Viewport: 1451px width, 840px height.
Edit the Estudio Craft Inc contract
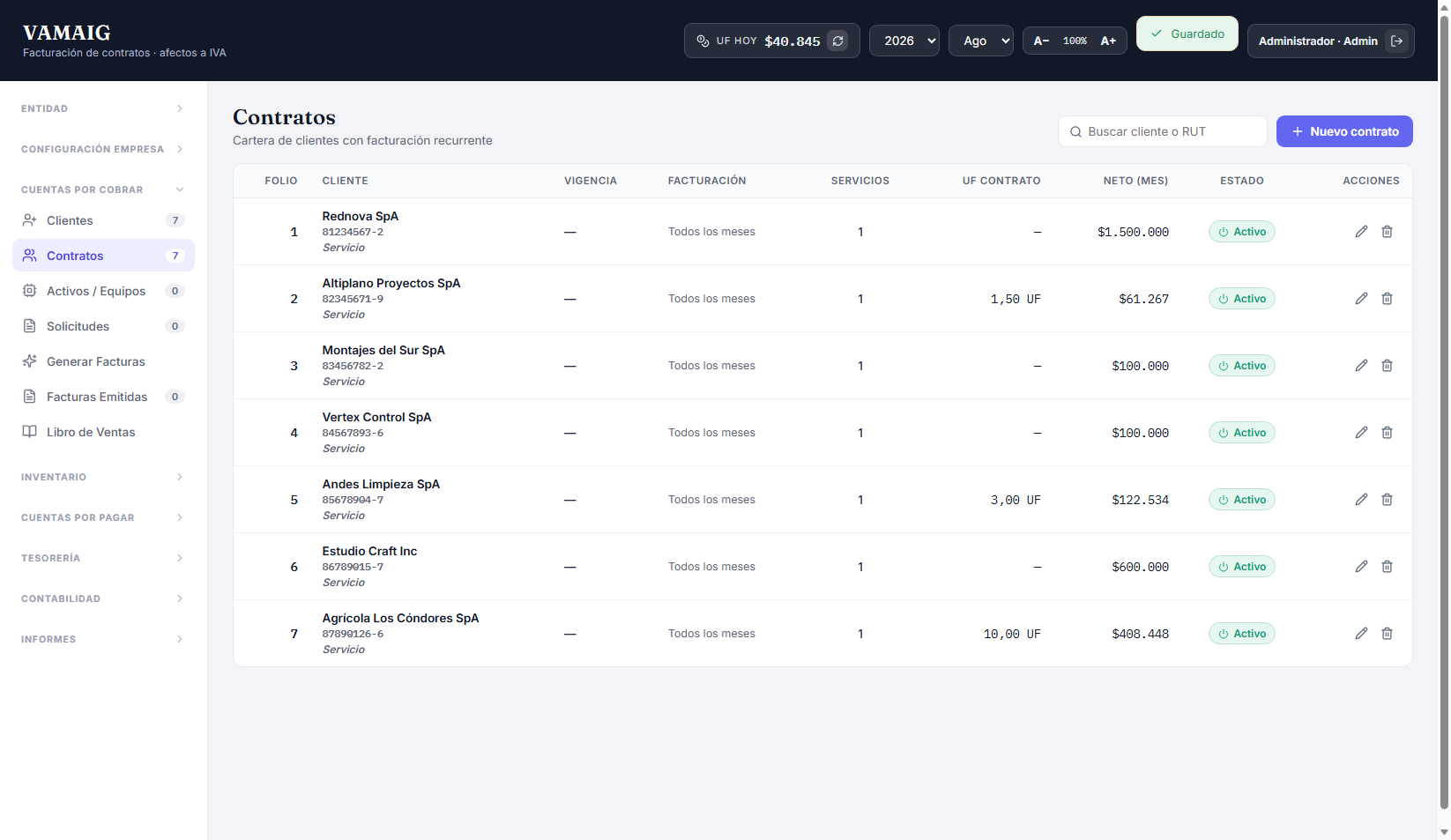click(1361, 567)
